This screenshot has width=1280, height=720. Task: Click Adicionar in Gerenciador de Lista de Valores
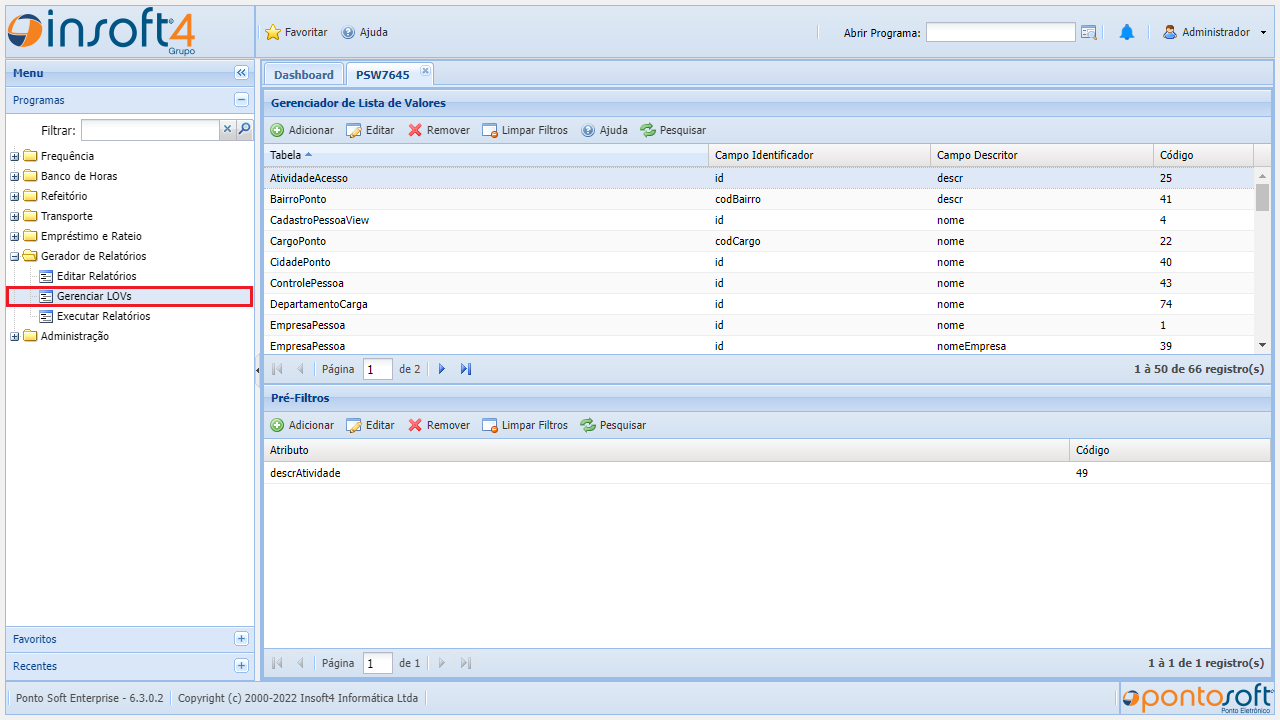point(302,130)
